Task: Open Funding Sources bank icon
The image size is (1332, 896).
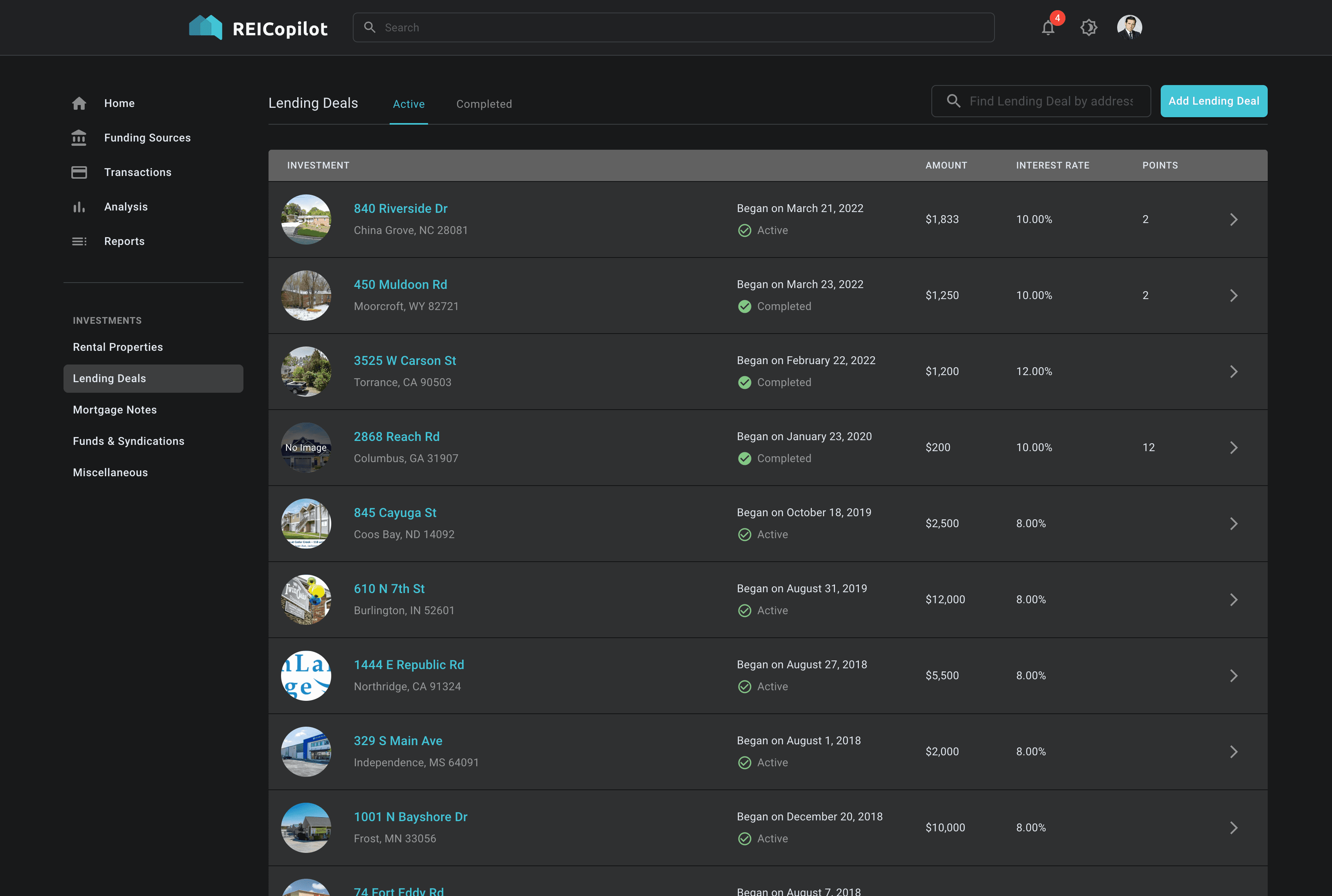Action: (x=79, y=138)
